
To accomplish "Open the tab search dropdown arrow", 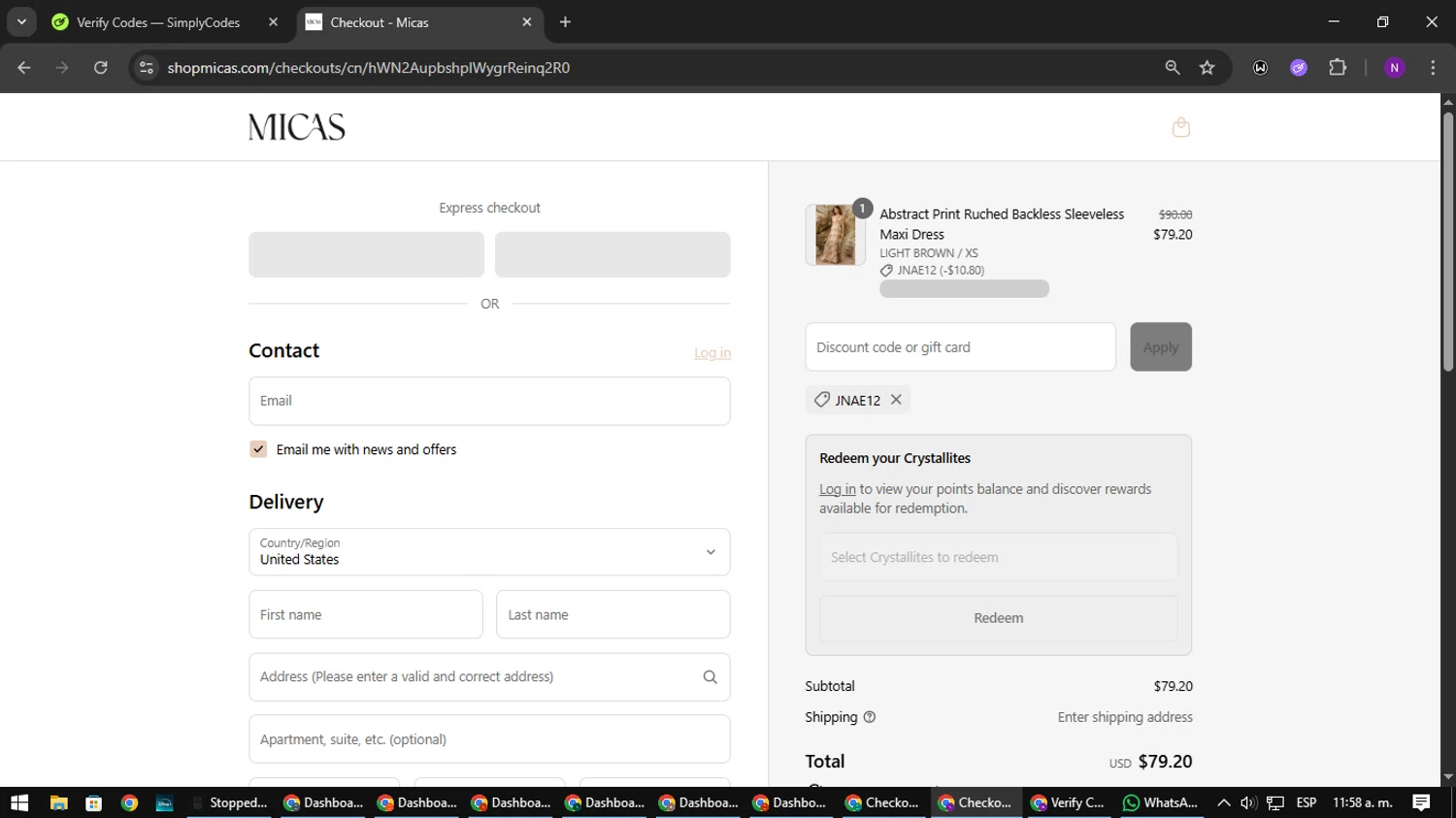I will coord(21,21).
